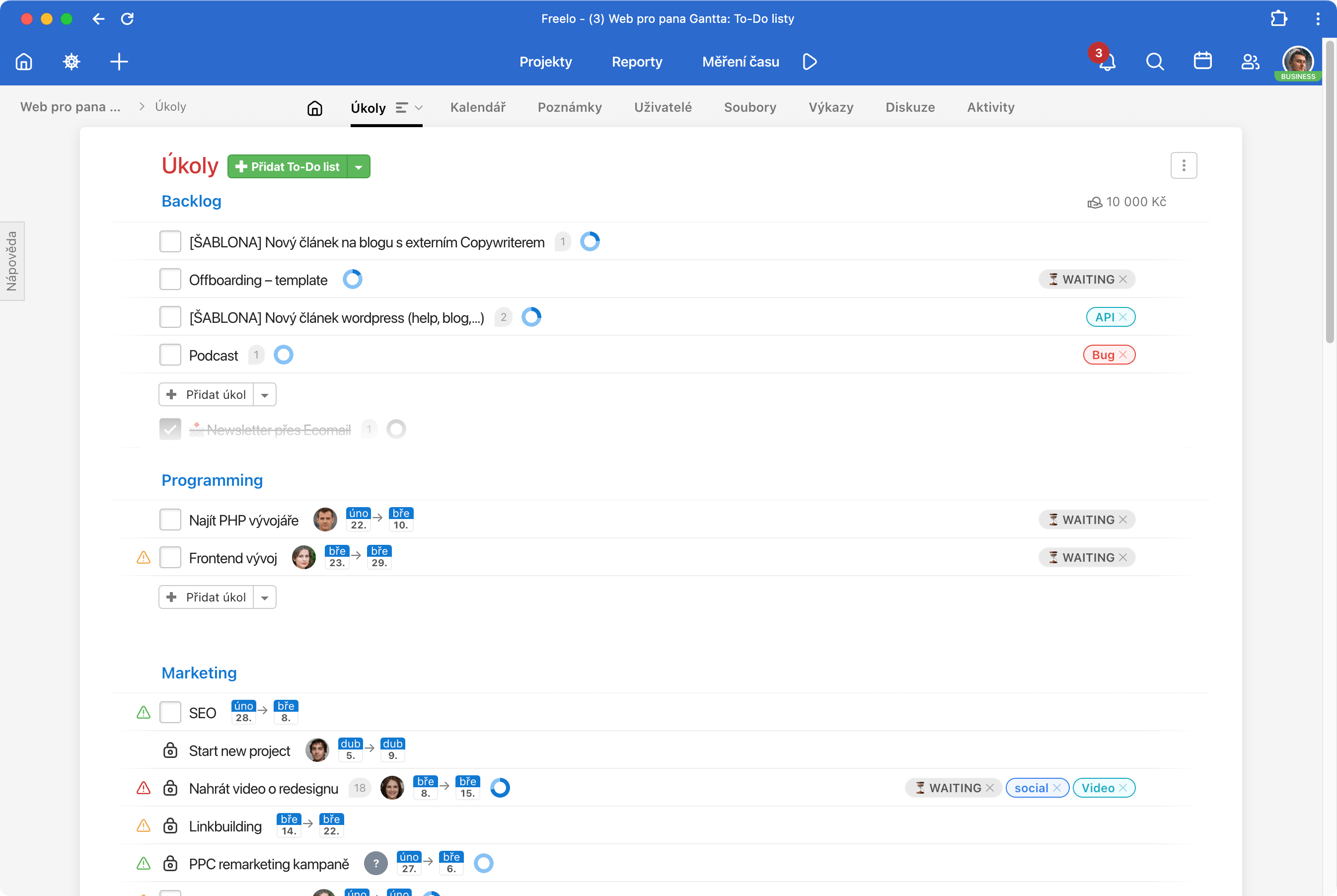Switch to the Aktivity tab
The width and height of the screenshot is (1337, 896).
[991, 107]
